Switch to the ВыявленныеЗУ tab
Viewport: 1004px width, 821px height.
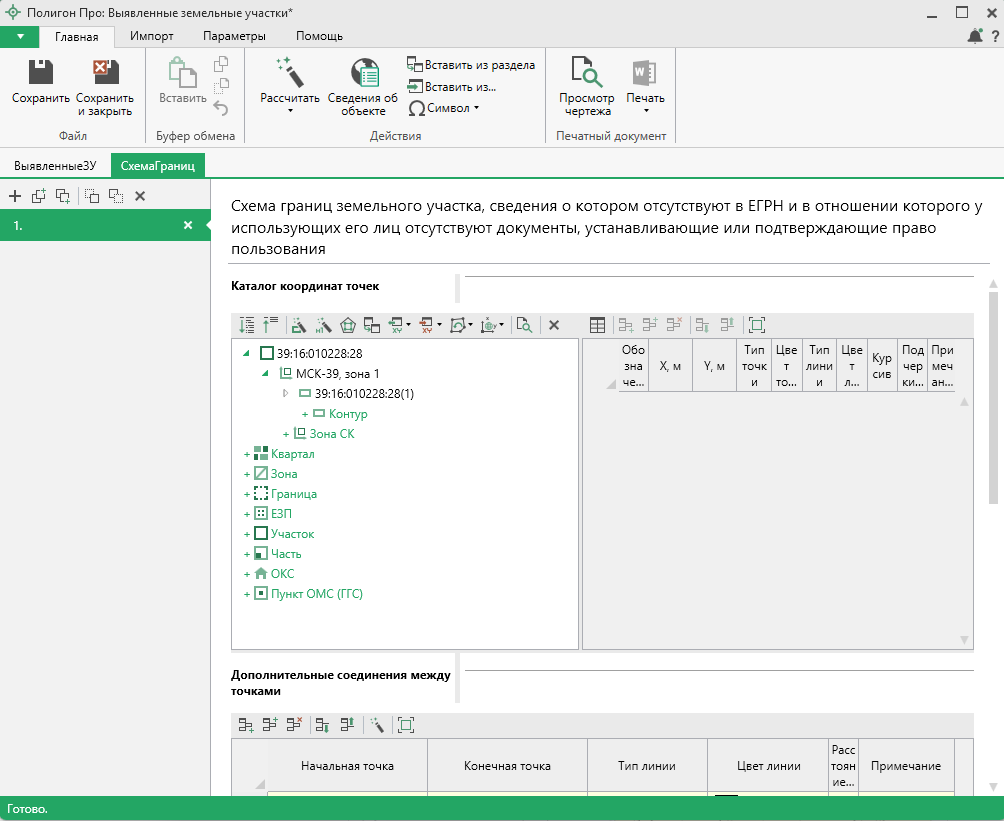tap(55, 165)
